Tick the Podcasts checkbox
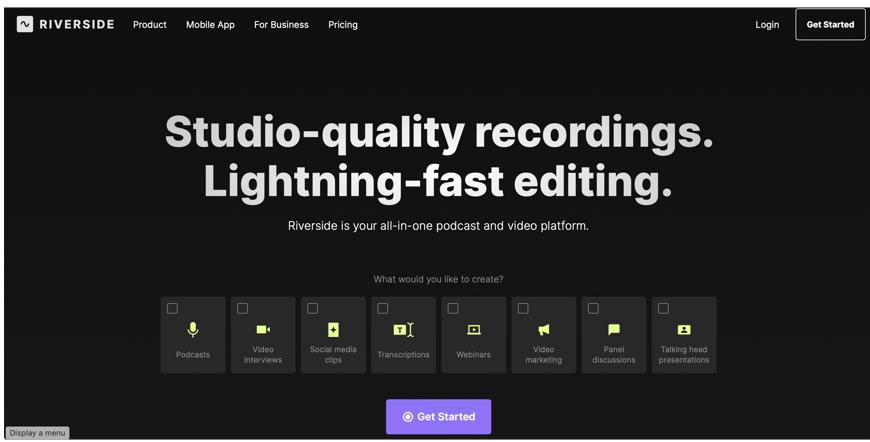 173,308
